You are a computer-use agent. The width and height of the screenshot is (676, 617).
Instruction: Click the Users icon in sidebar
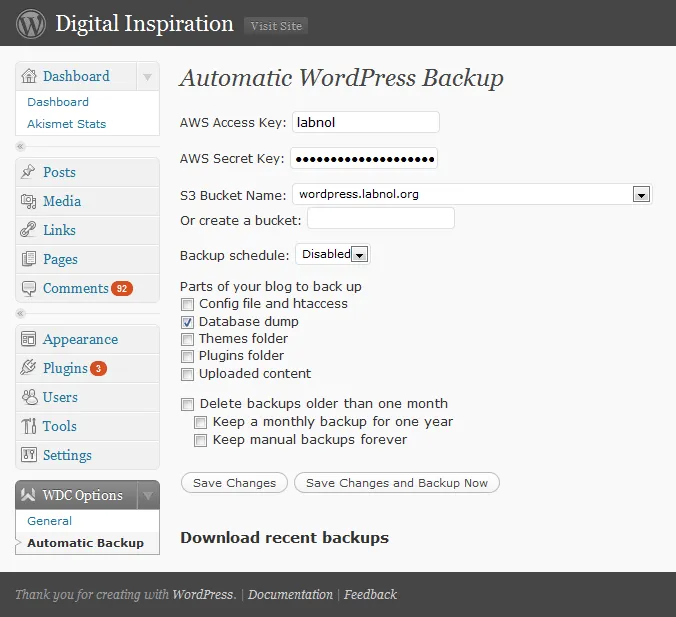(29, 397)
